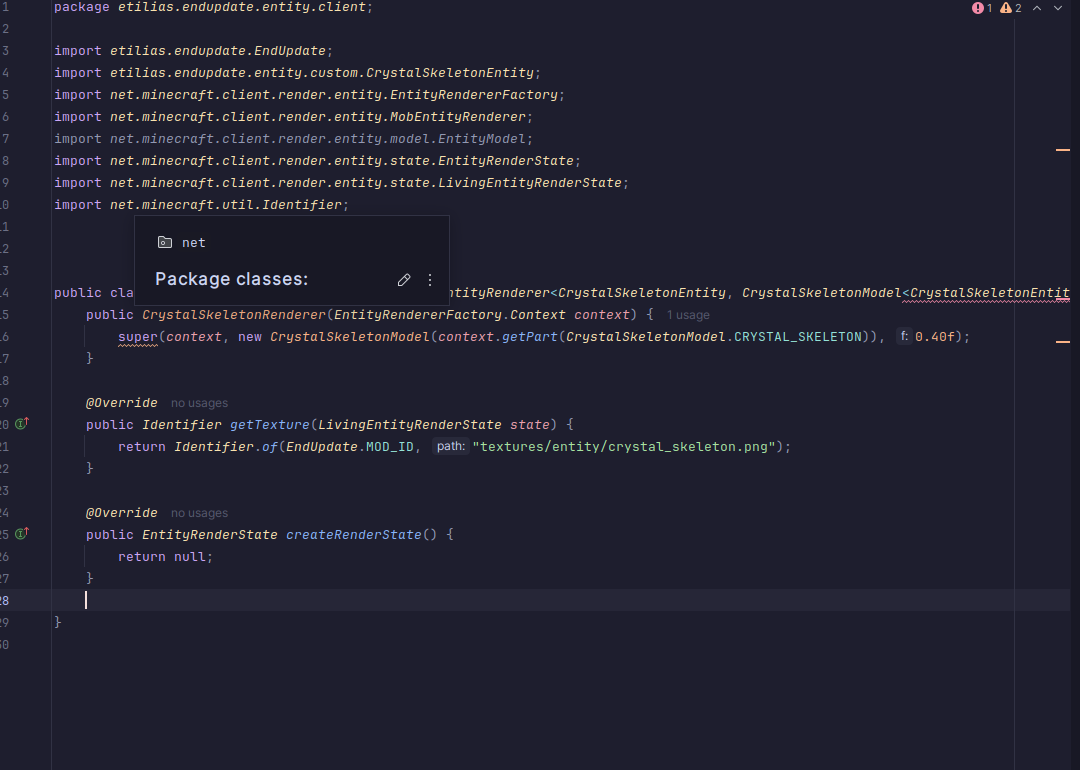This screenshot has width=1080, height=770.
Task: Click the yellow warning count indicator
Action: pyautogui.click(x=1010, y=8)
